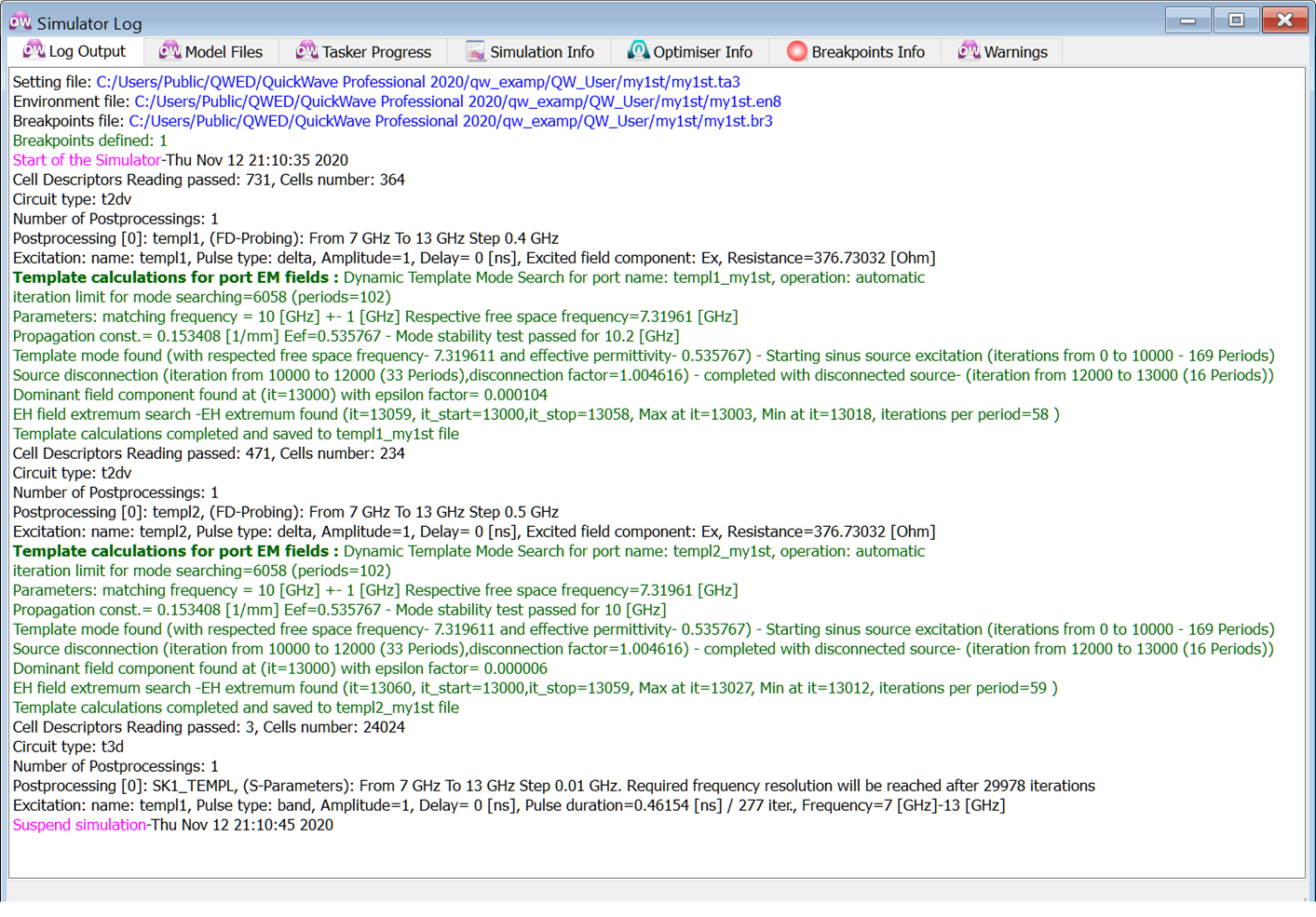The height and width of the screenshot is (917, 1316).
Task: Click 'Step 0.5 GHz' postprocessing line
Action: [286, 512]
